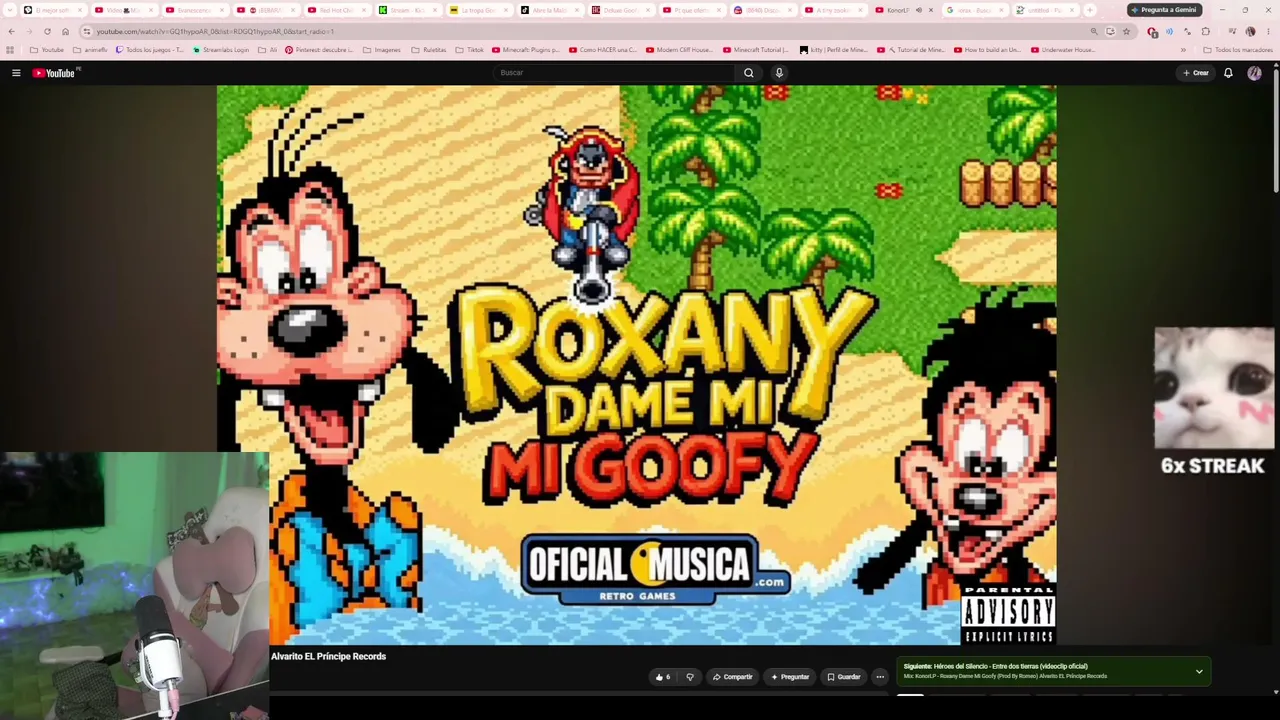Open the zoom magnifier in address bar
The height and width of the screenshot is (720, 1280).
(x=1094, y=32)
